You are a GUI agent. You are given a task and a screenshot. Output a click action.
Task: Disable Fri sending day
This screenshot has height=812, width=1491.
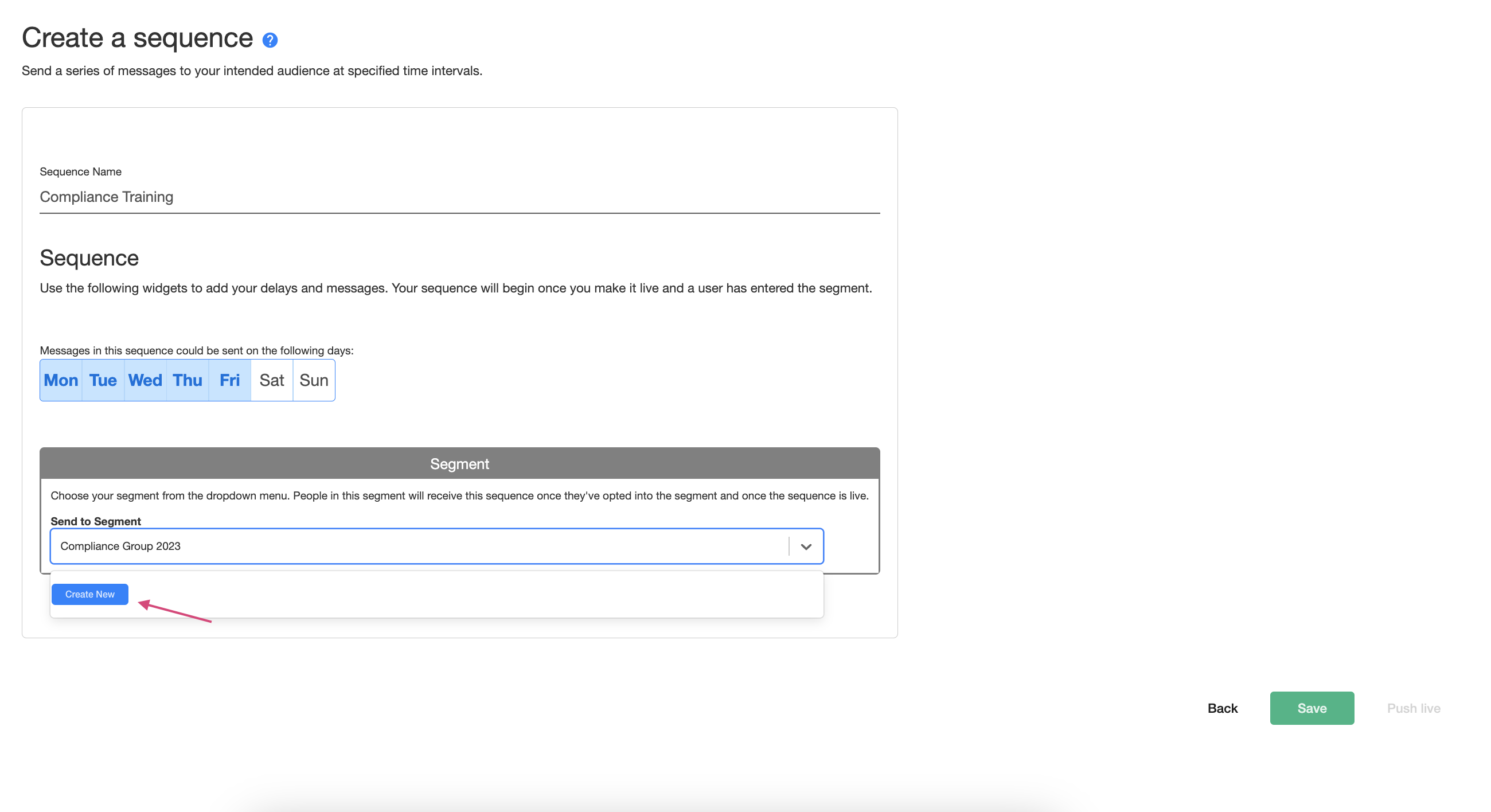click(230, 380)
